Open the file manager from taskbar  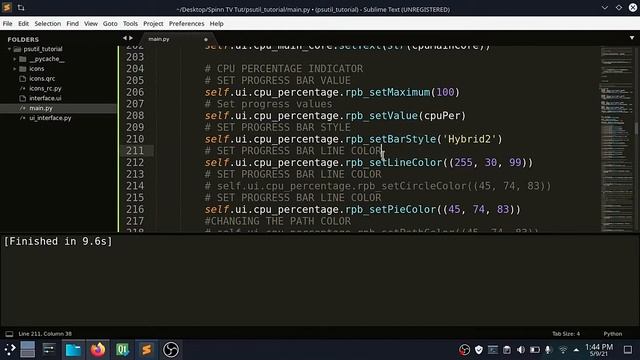[73, 349]
